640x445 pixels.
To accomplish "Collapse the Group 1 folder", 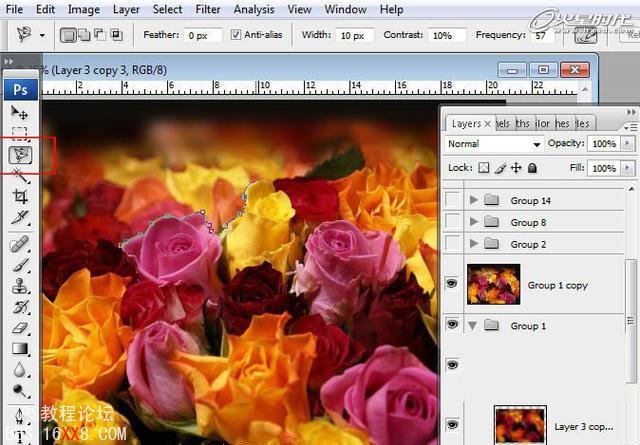I will pos(473,326).
